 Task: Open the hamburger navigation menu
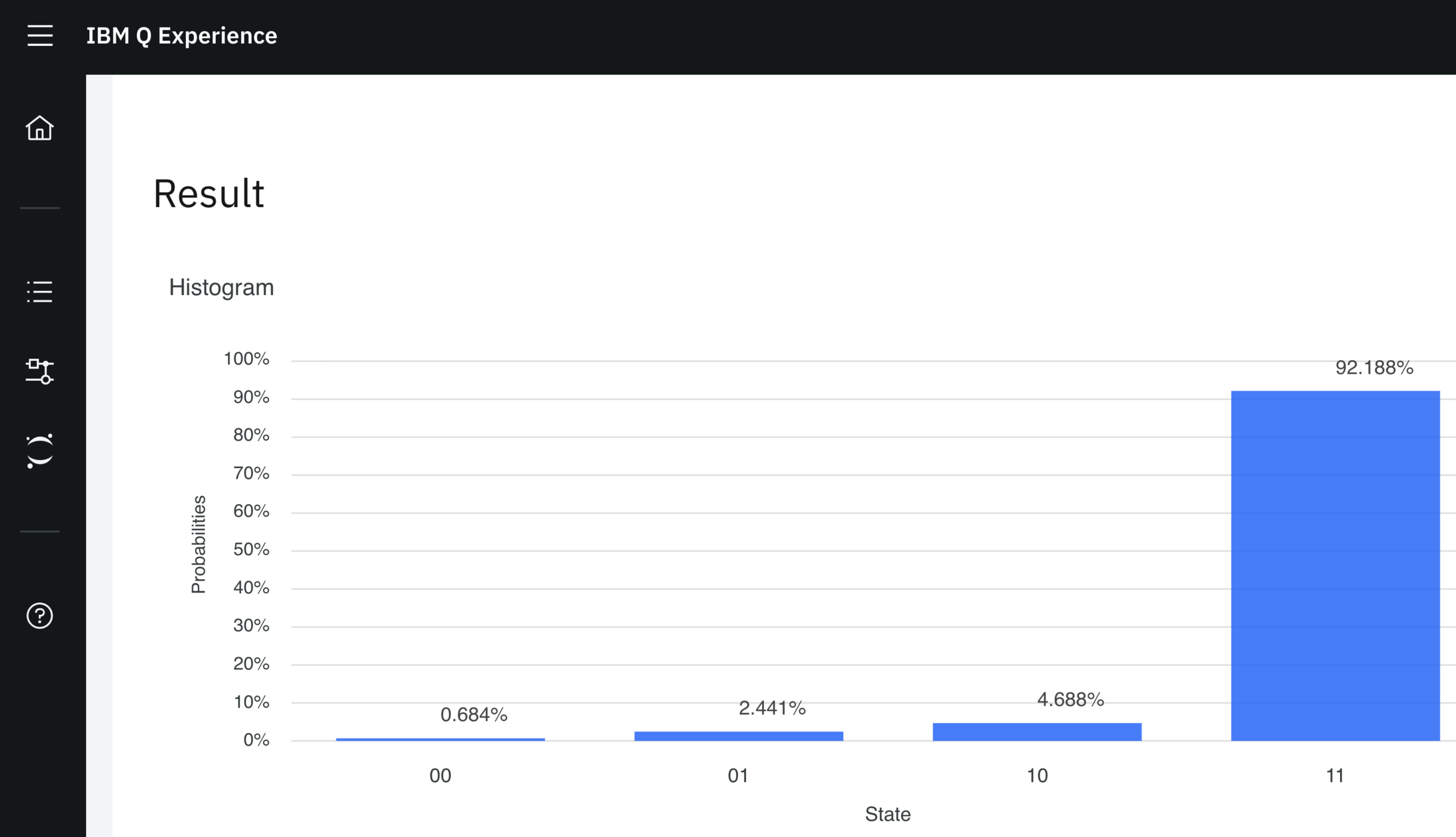[x=40, y=35]
